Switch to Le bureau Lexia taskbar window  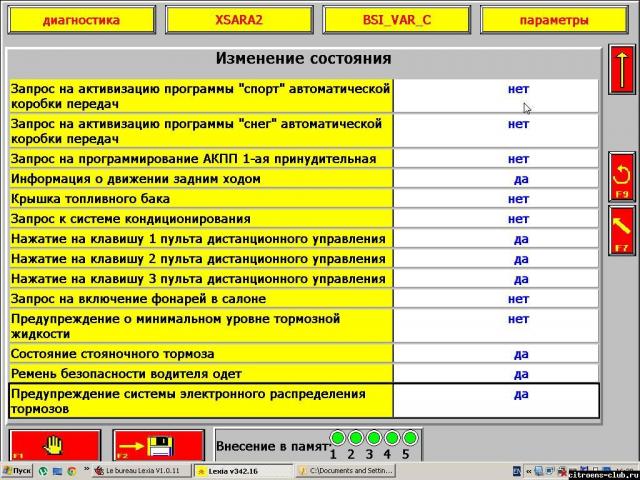point(142,471)
